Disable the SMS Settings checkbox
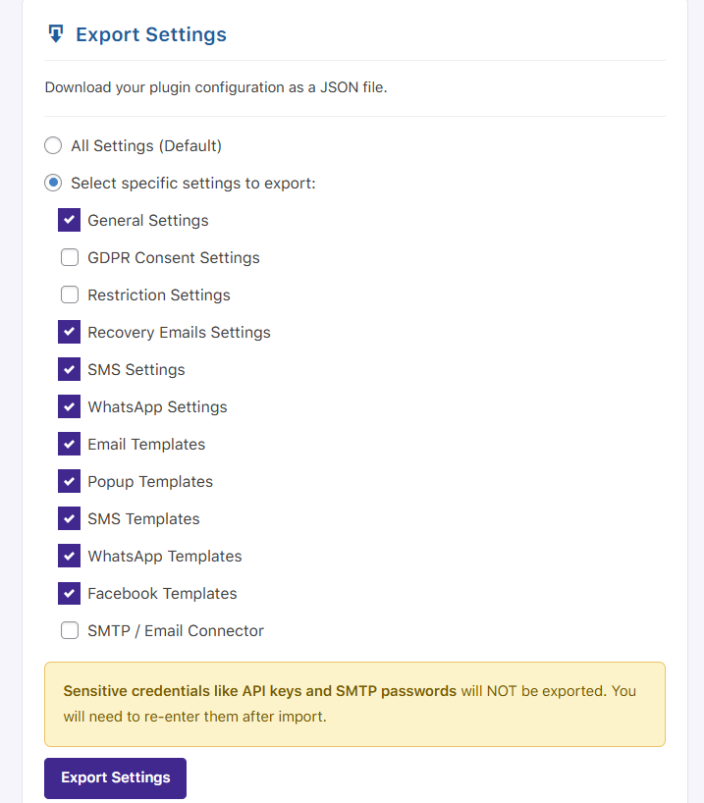704x803 pixels. [x=69, y=370]
